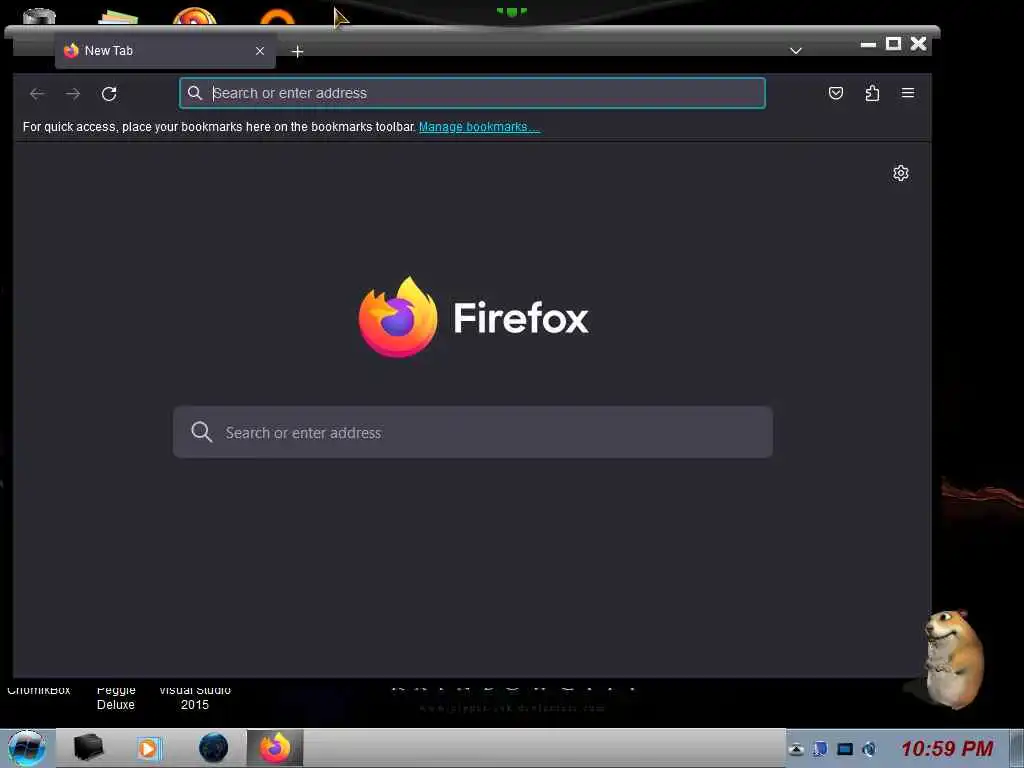
Task: Open the monitor tray icon
Action: coord(845,749)
